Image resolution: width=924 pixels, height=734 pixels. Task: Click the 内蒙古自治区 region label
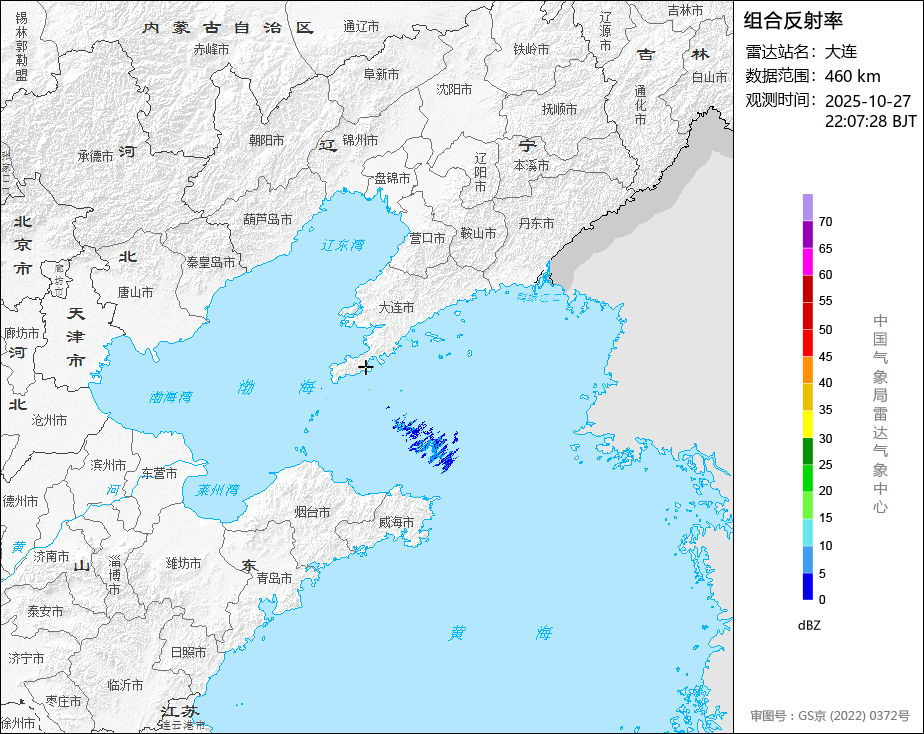228,28
